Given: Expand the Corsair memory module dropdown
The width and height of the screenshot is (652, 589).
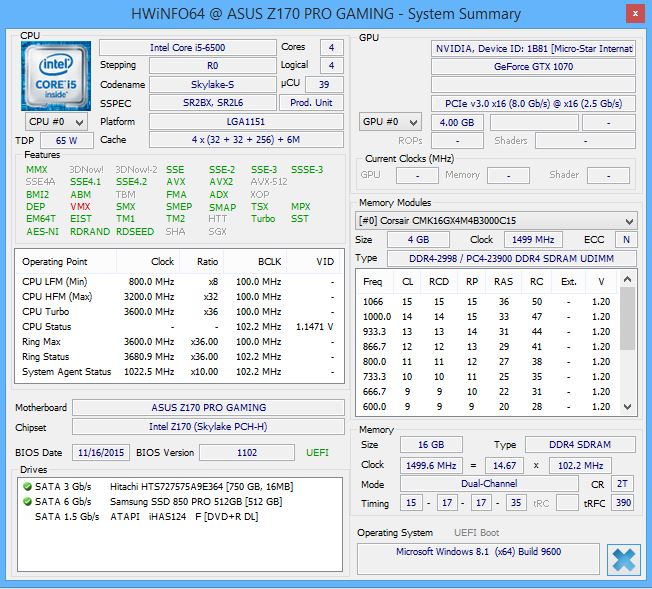Looking at the screenshot, I should click(496, 220).
